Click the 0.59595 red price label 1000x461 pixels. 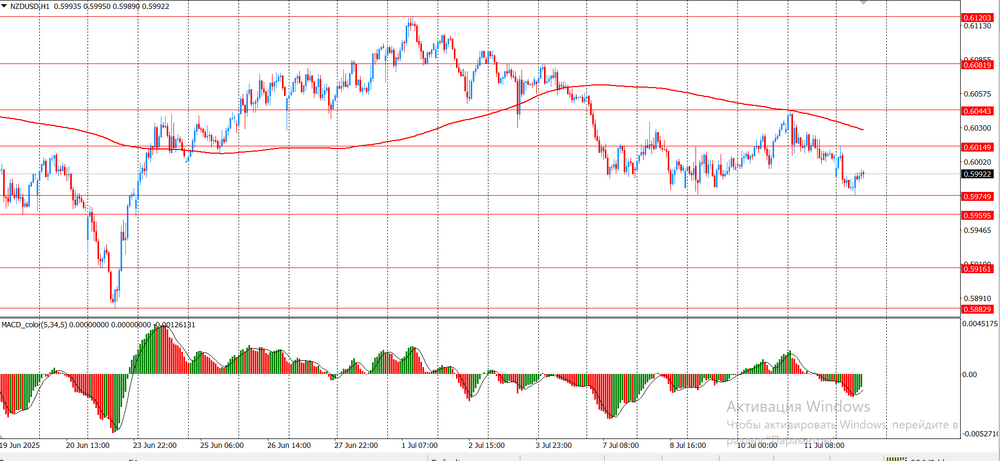click(x=977, y=215)
